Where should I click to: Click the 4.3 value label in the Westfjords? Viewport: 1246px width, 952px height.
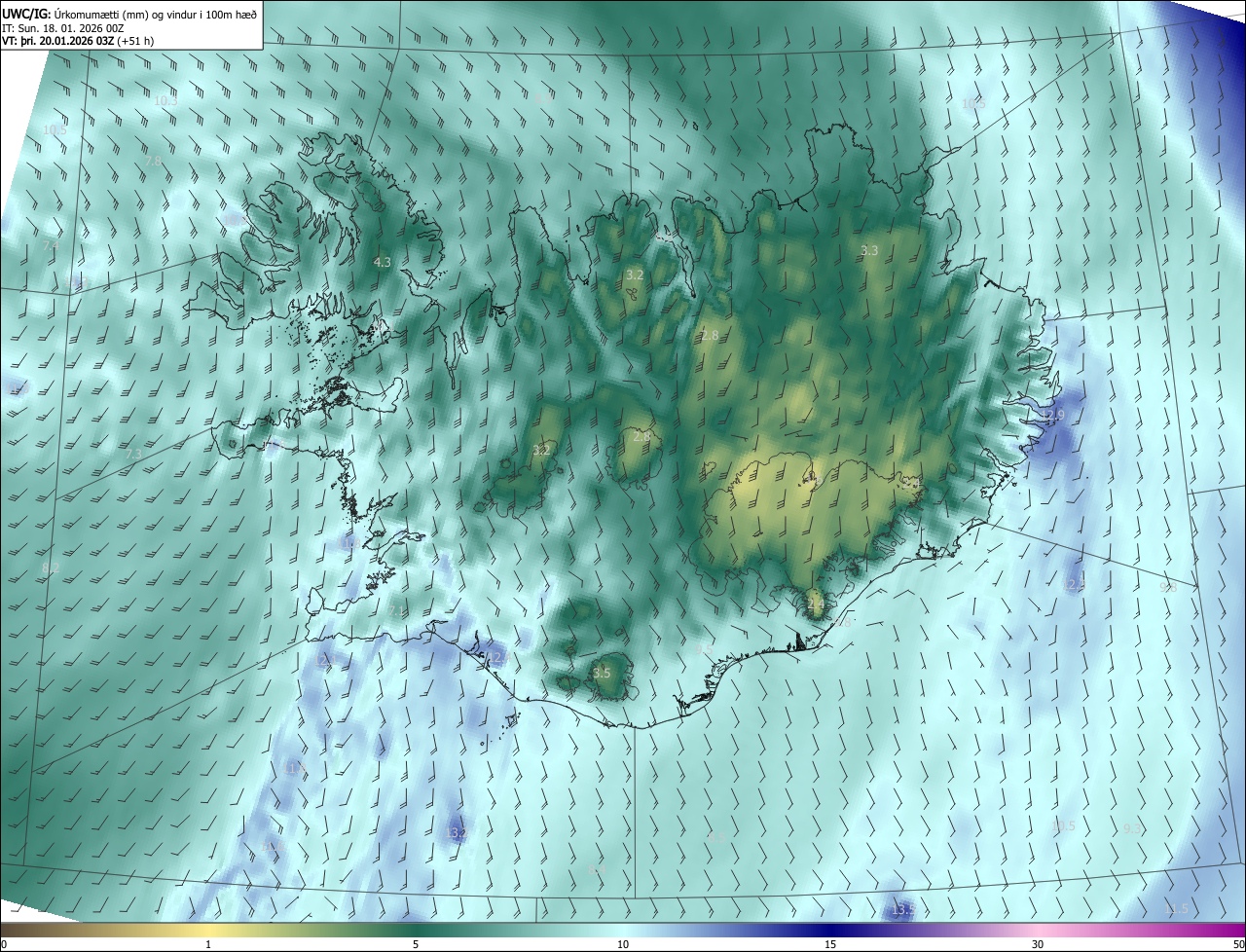click(x=383, y=263)
